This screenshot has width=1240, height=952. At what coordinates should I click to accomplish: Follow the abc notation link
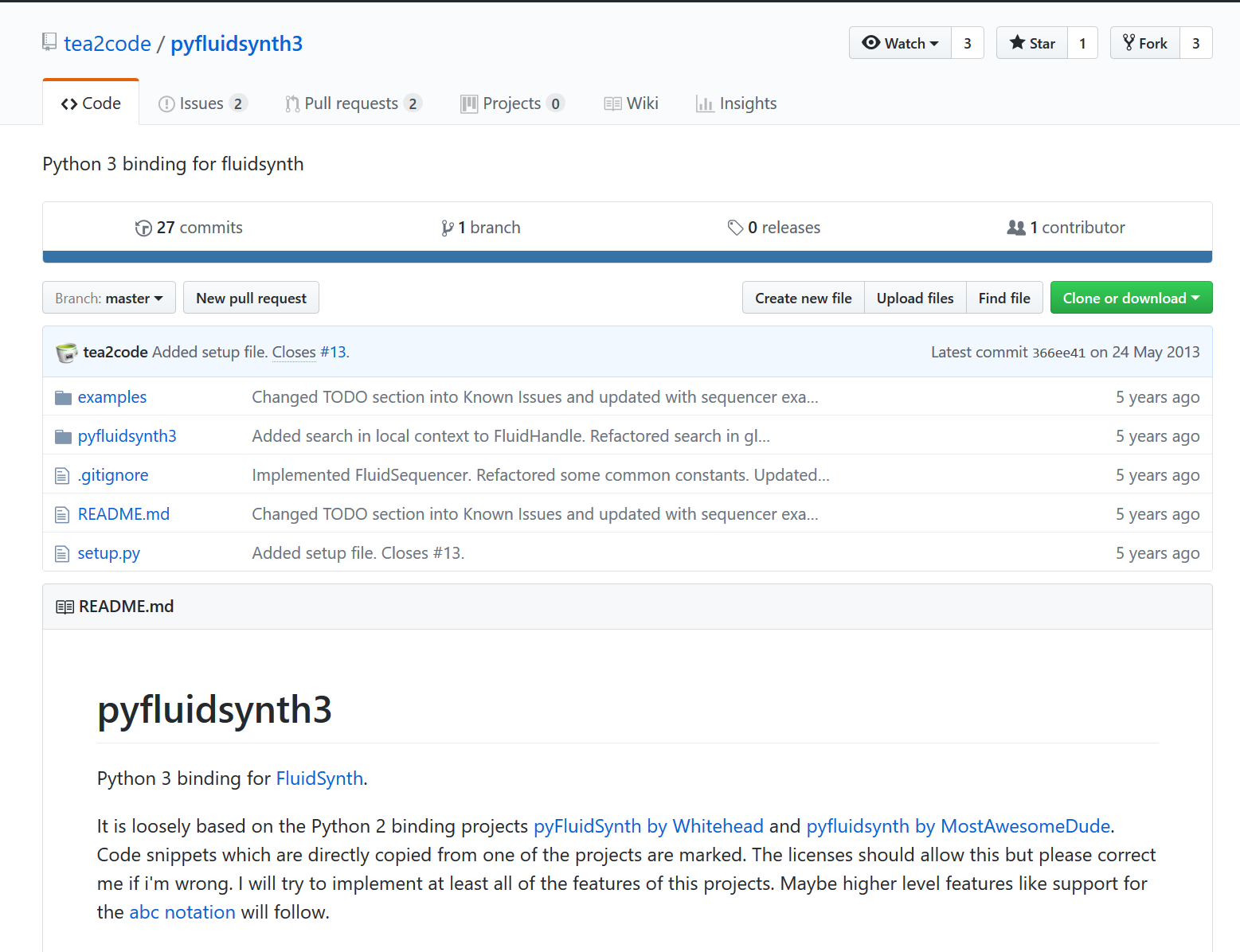(x=182, y=912)
